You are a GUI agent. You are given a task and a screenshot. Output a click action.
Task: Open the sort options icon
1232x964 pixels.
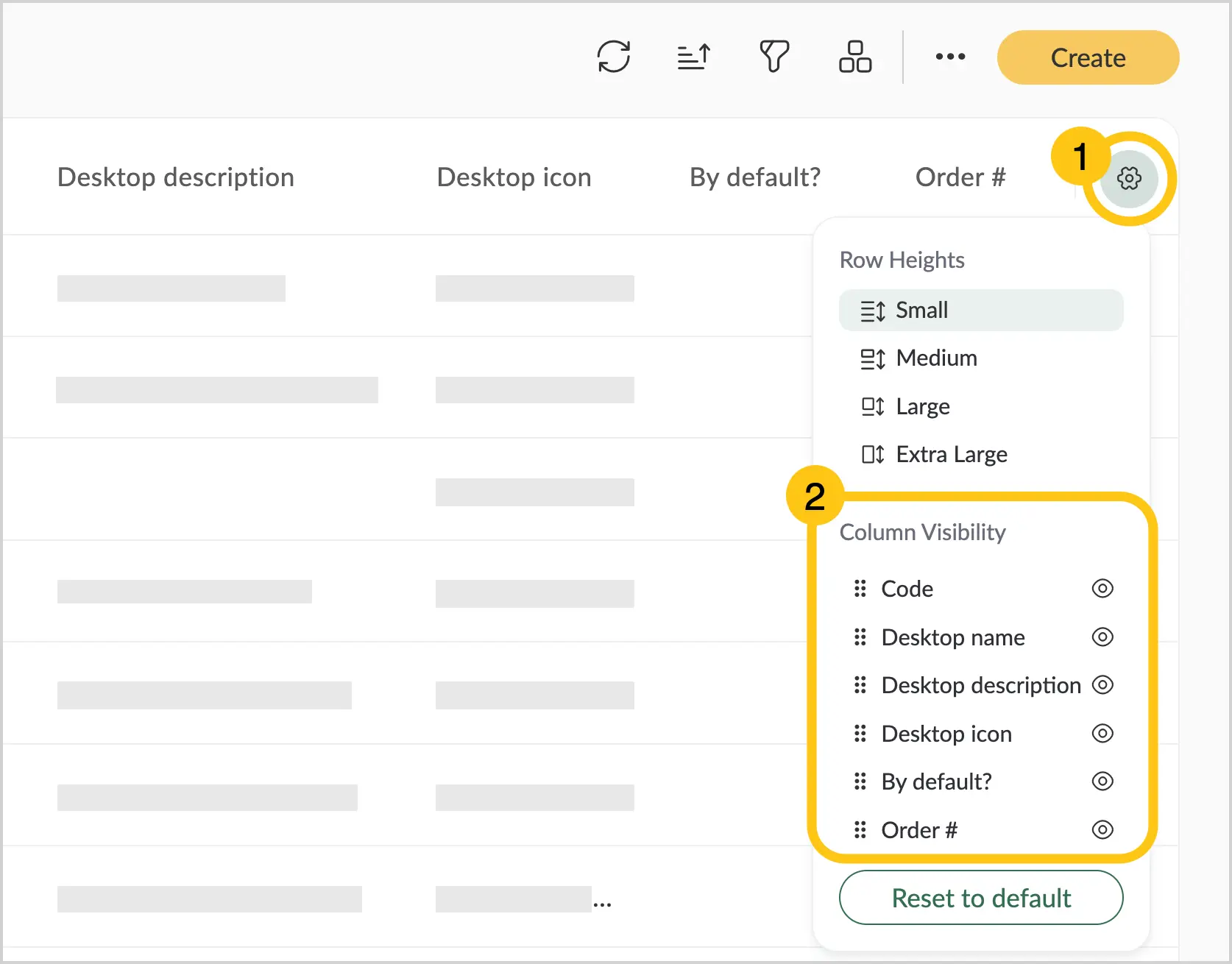point(694,57)
